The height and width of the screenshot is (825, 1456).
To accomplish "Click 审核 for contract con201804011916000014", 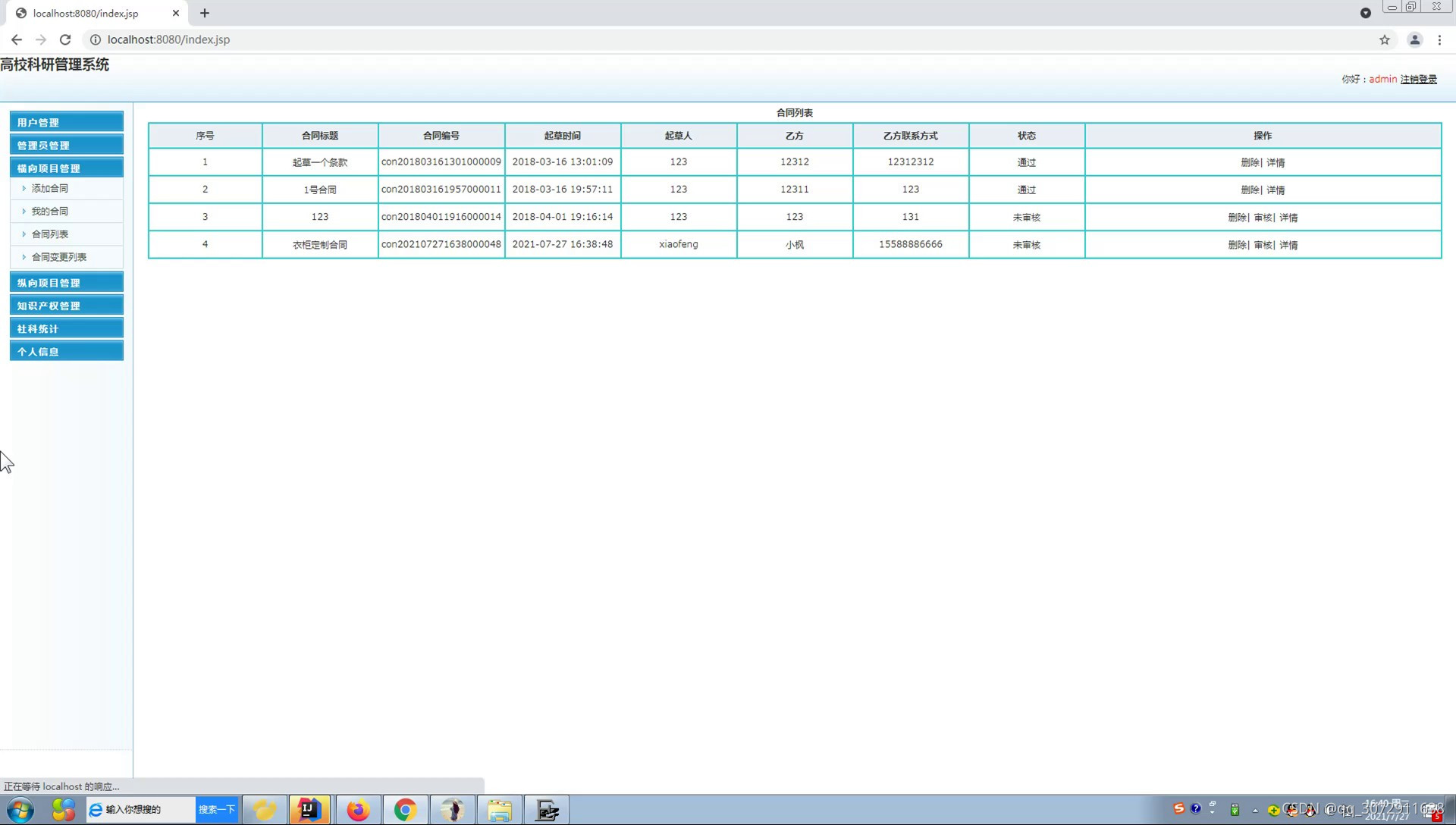I will [x=1263, y=217].
